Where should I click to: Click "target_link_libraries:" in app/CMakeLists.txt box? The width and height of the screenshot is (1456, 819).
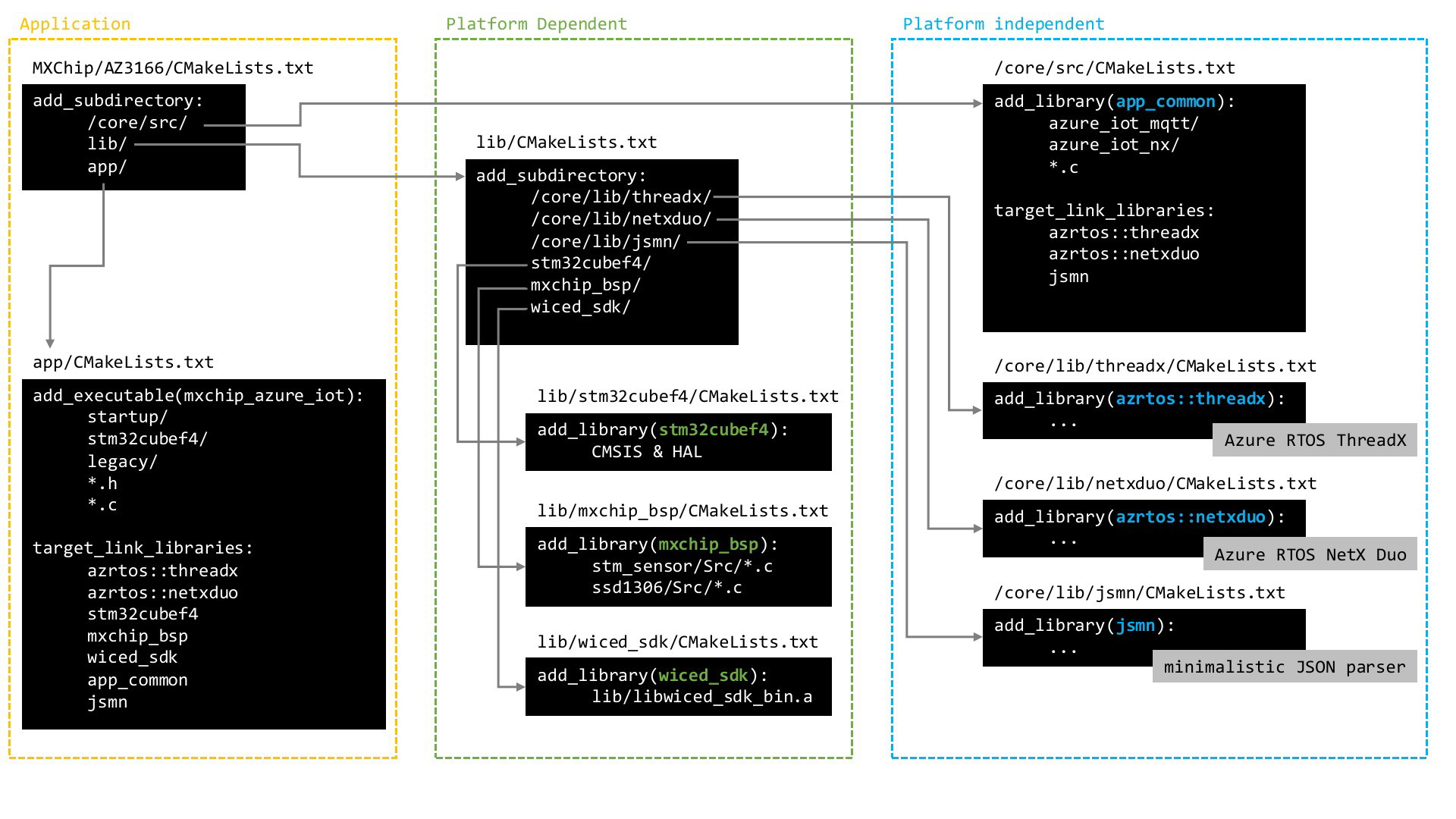(x=143, y=548)
